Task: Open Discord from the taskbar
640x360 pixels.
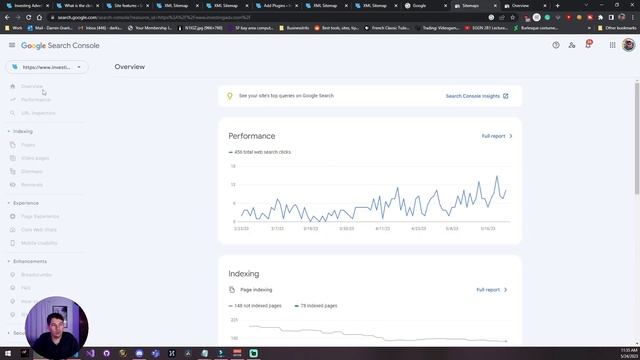Action: 139,353
